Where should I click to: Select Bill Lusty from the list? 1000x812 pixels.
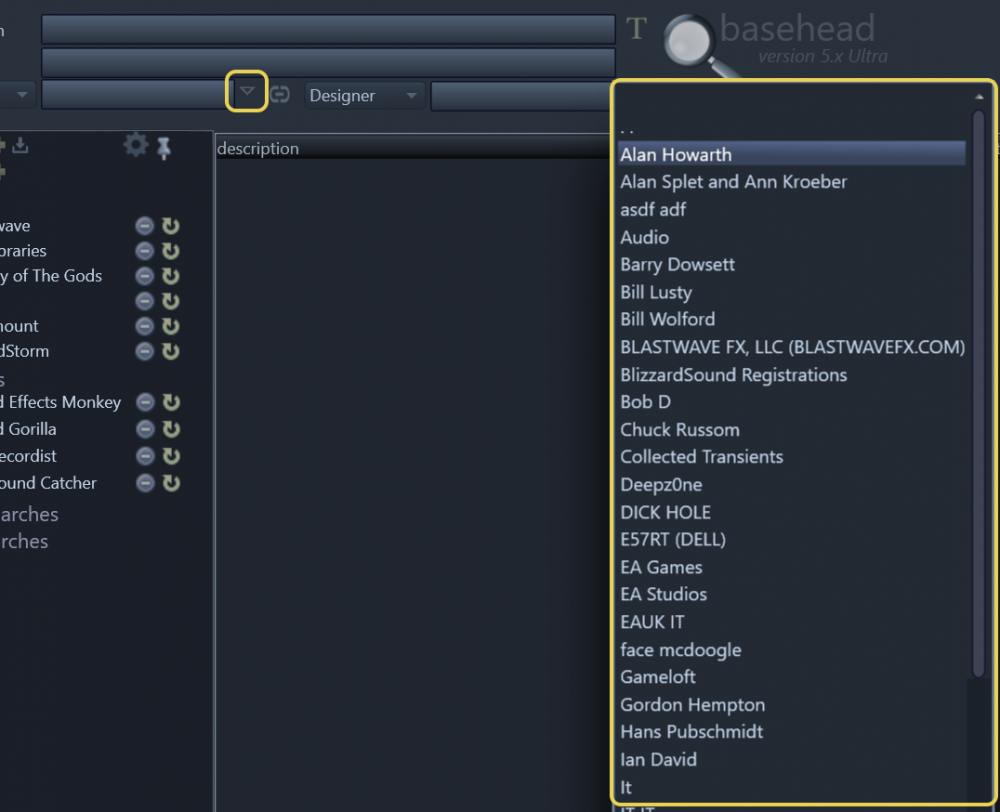click(656, 292)
